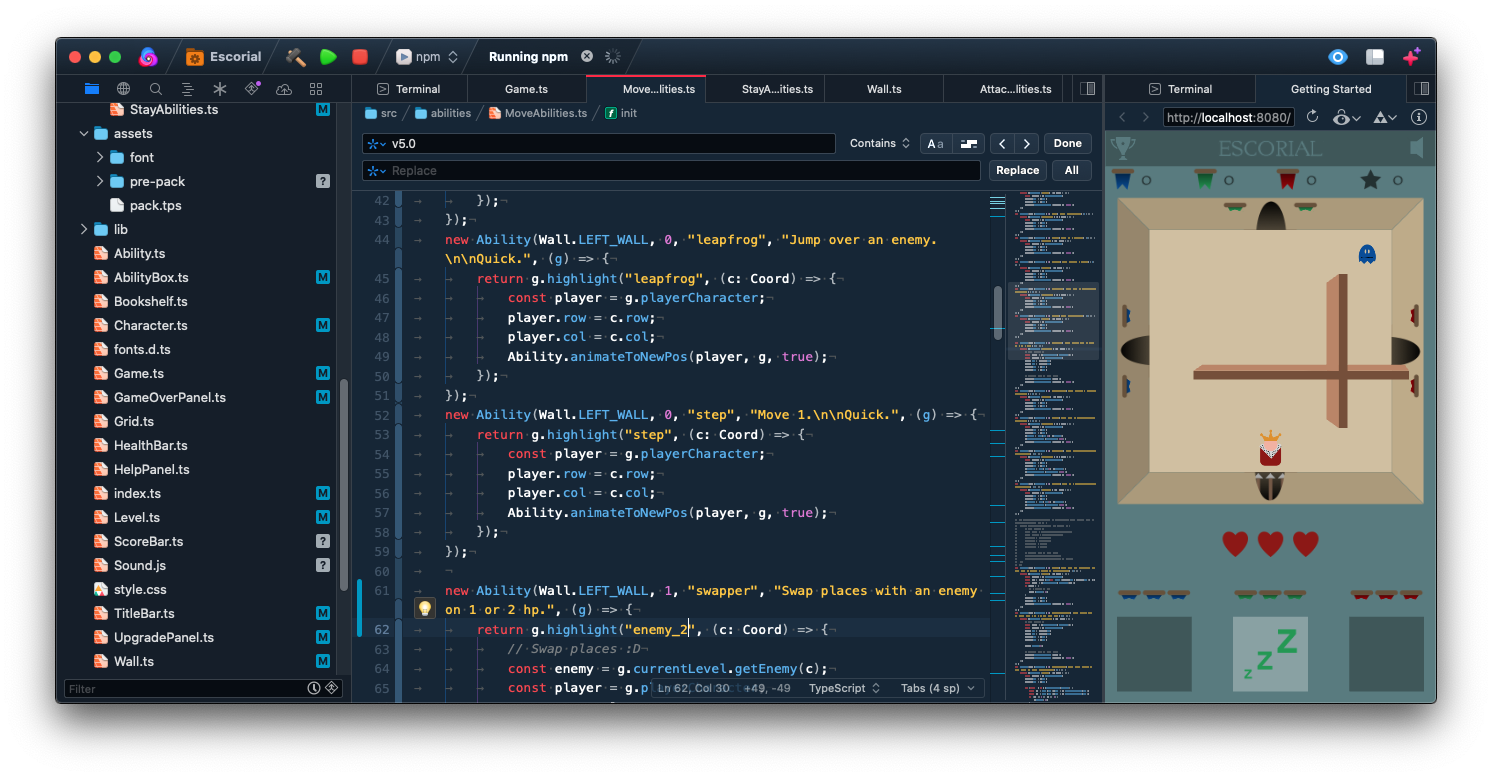
Task: Collapse the assets folder
Action: click(x=84, y=133)
